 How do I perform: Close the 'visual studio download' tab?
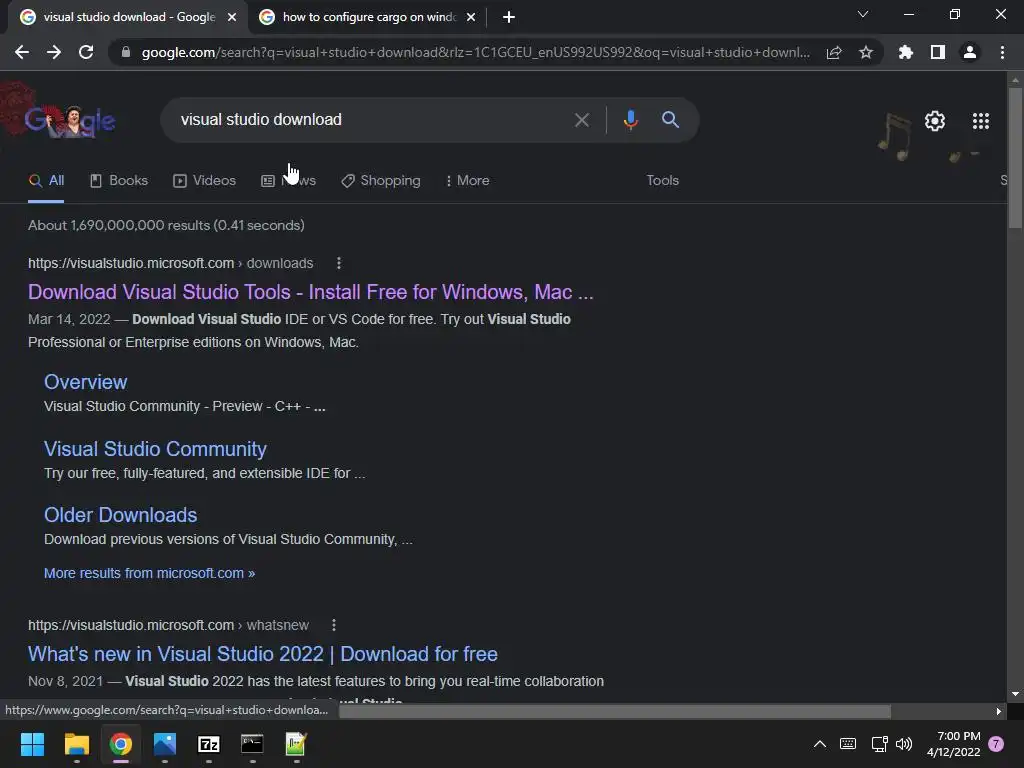(x=232, y=18)
